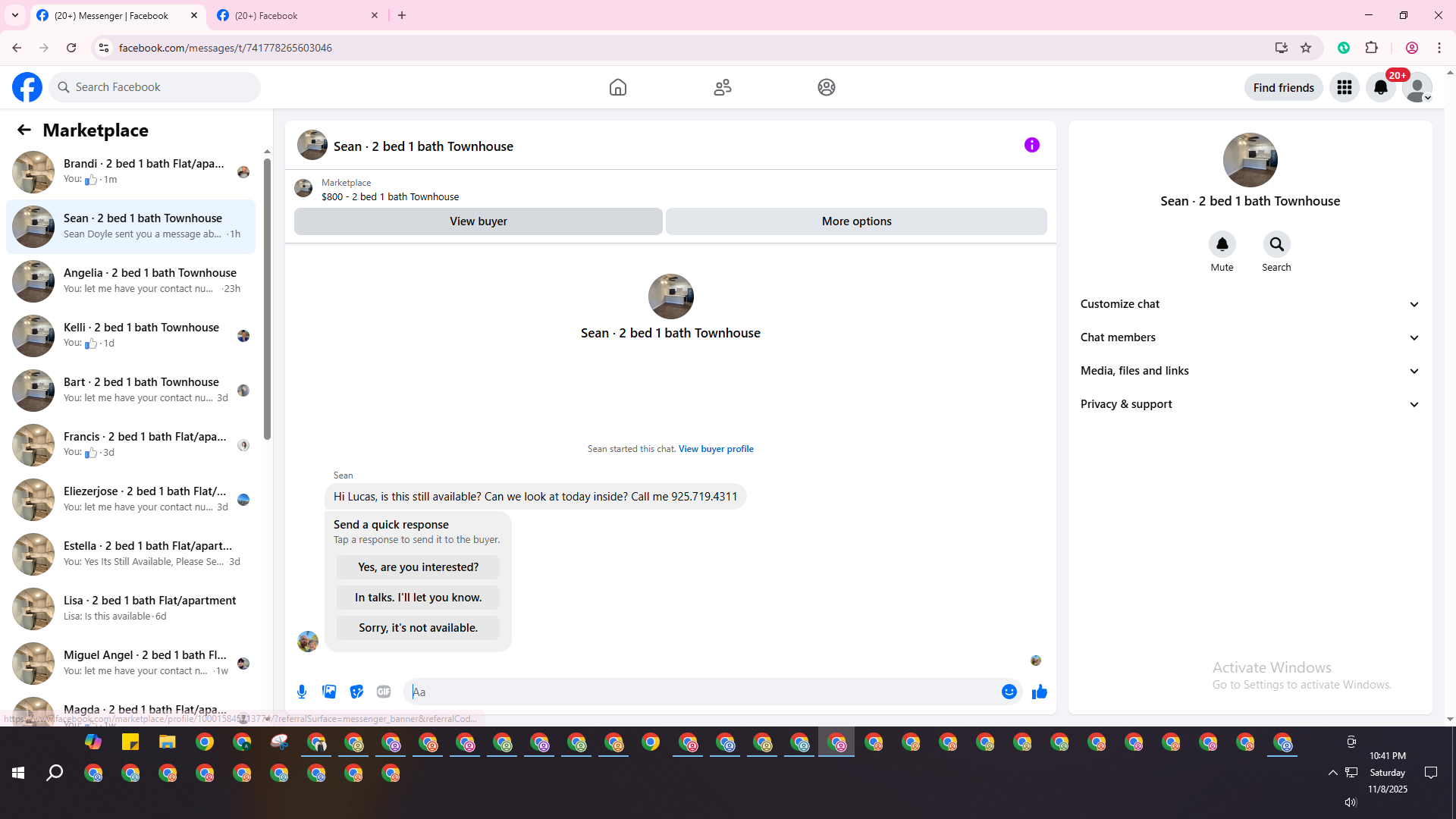Open the GIF picker icon

(384, 692)
